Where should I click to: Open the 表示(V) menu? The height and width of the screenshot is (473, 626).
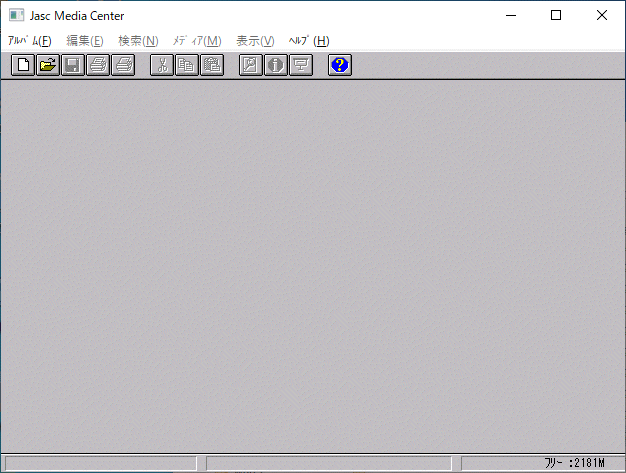point(255,41)
